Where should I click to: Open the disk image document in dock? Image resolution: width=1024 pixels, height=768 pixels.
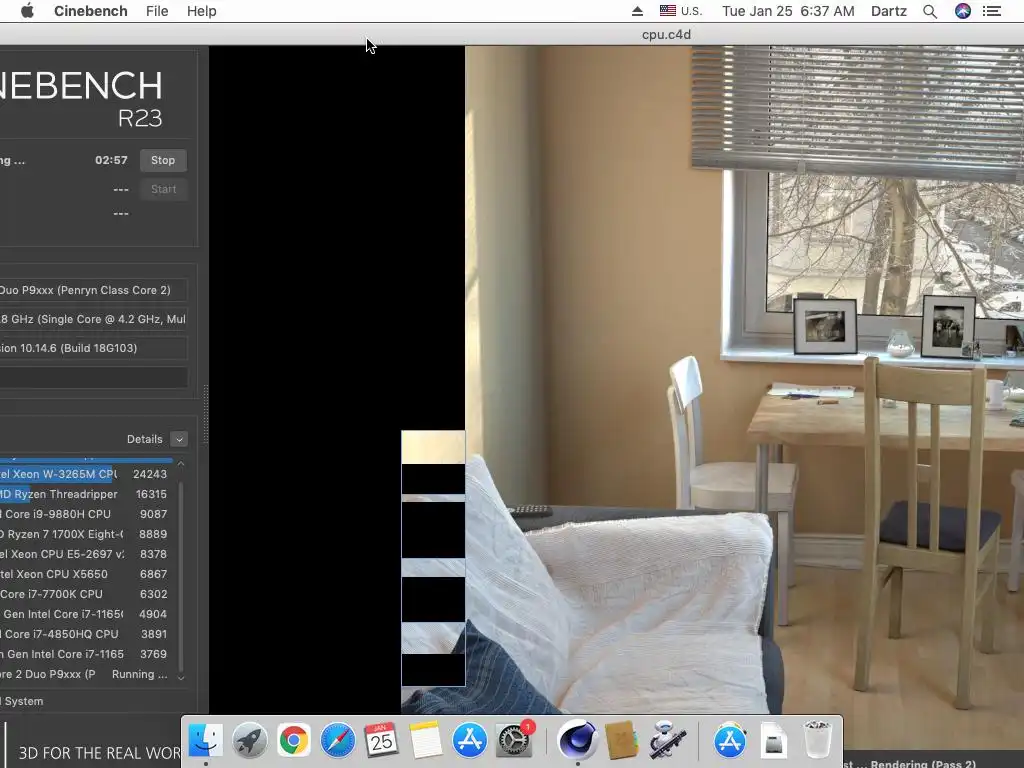coord(773,741)
